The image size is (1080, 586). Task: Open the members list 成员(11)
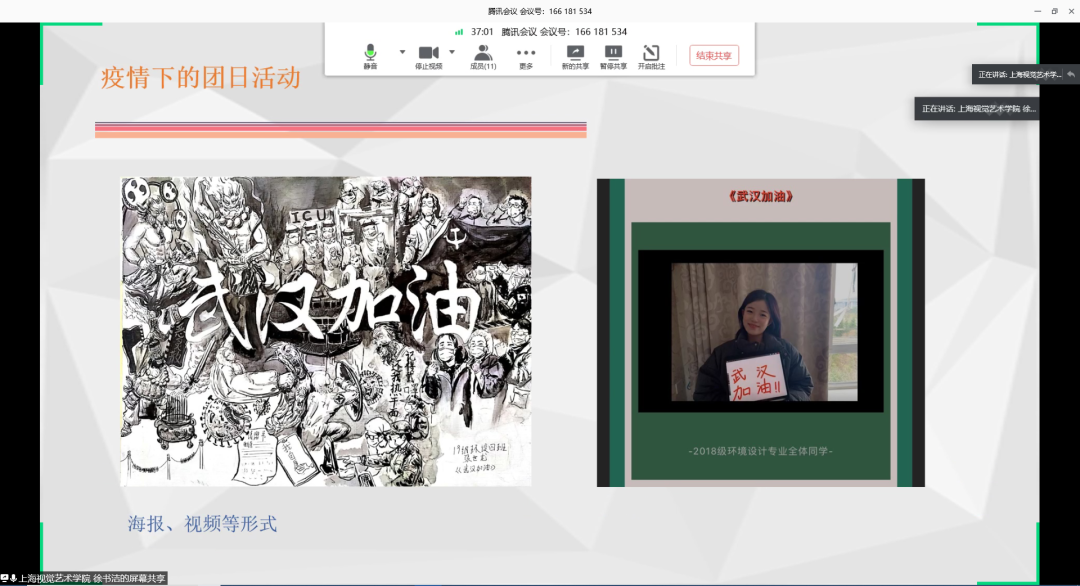coord(483,56)
